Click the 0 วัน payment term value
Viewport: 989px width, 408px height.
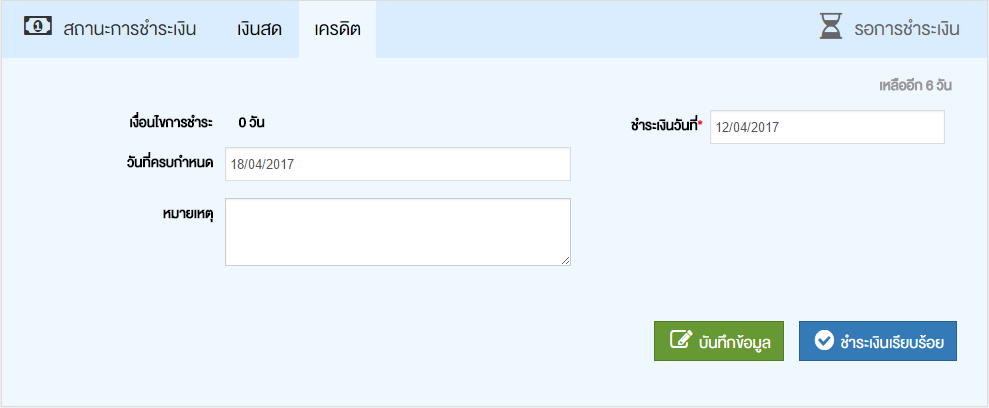point(251,123)
